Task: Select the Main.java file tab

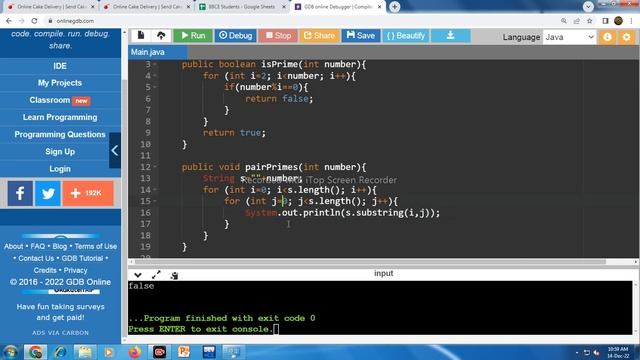Action: click(158, 52)
